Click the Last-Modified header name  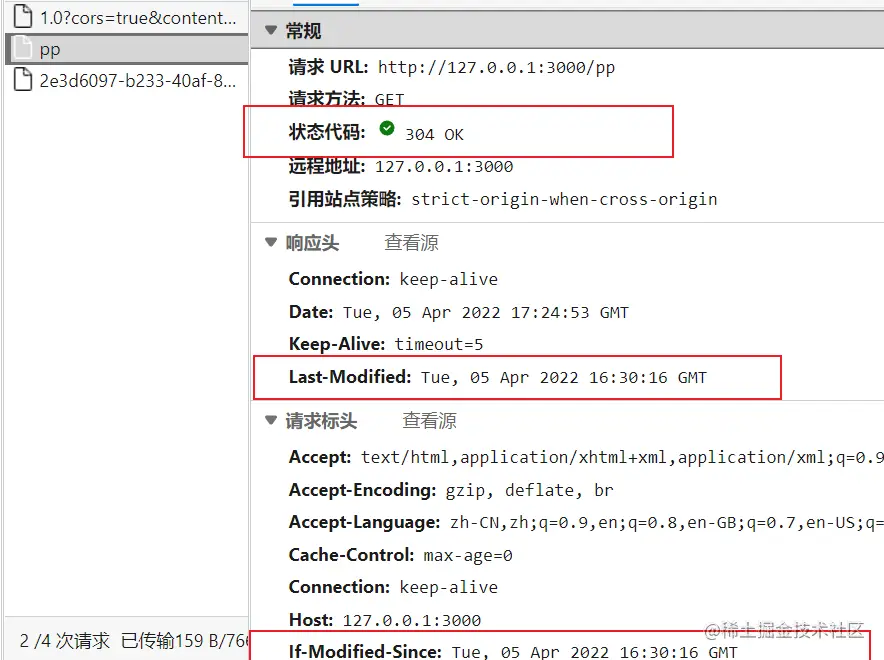tap(350, 376)
